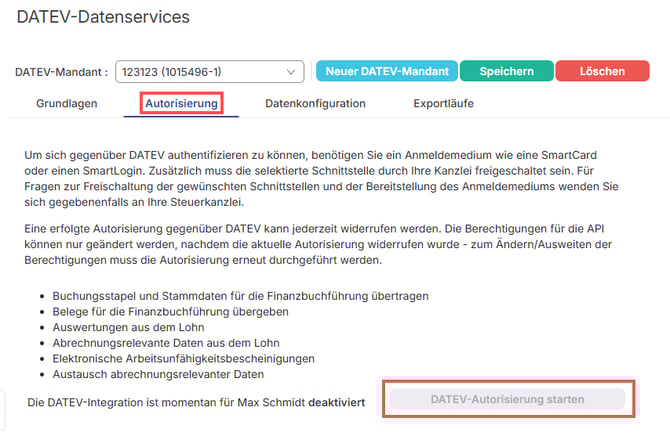
Task: Open the Datenkonfiguration tab
Action: 315,103
